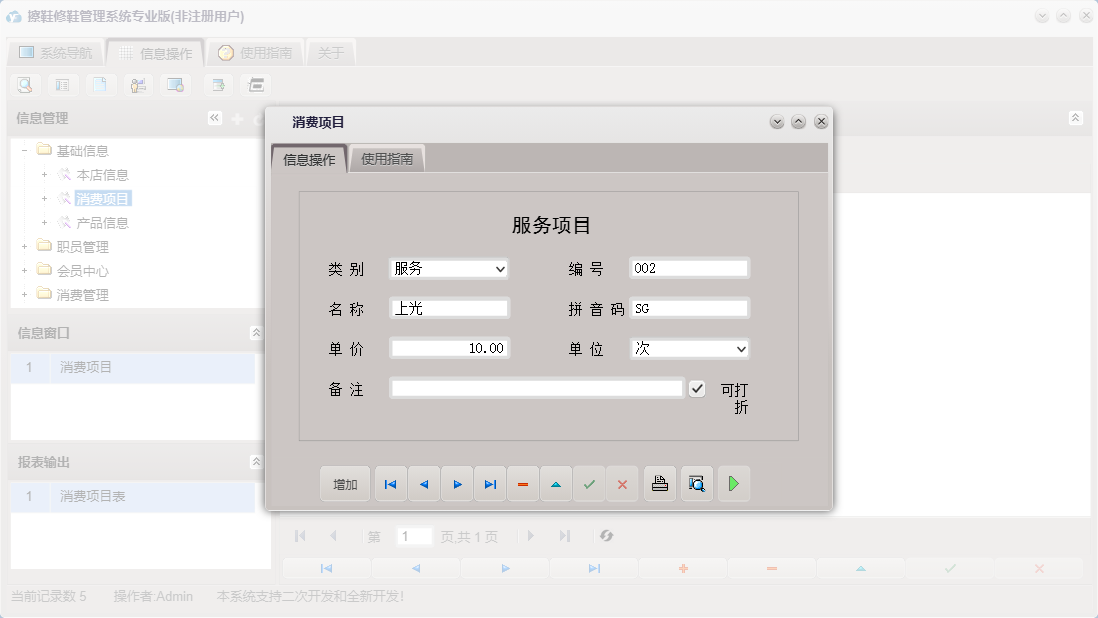The image size is (1098, 618).
Task: Print the current 消费项目 record
Action: 659,483
